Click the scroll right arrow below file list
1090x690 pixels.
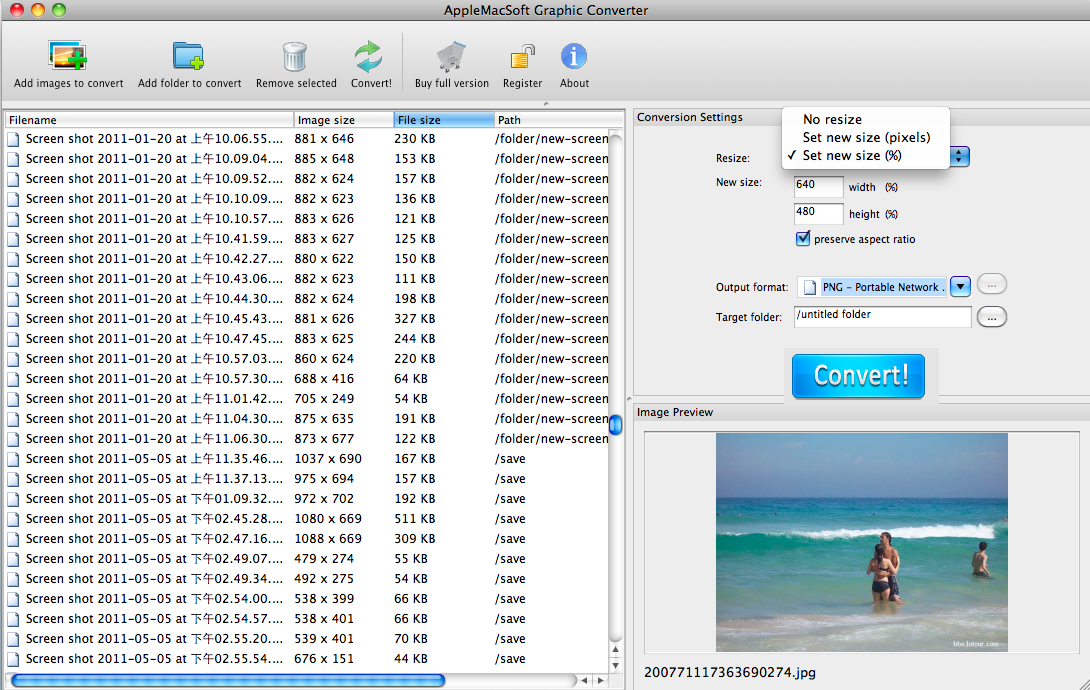tap(601, 680)
